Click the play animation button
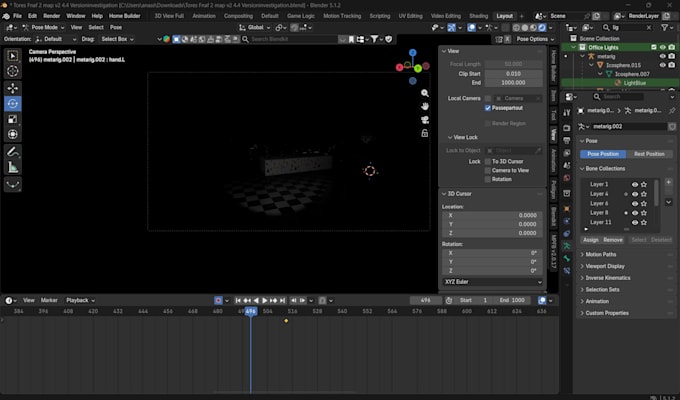The image size is (680, 400). (x=265, y=300)
